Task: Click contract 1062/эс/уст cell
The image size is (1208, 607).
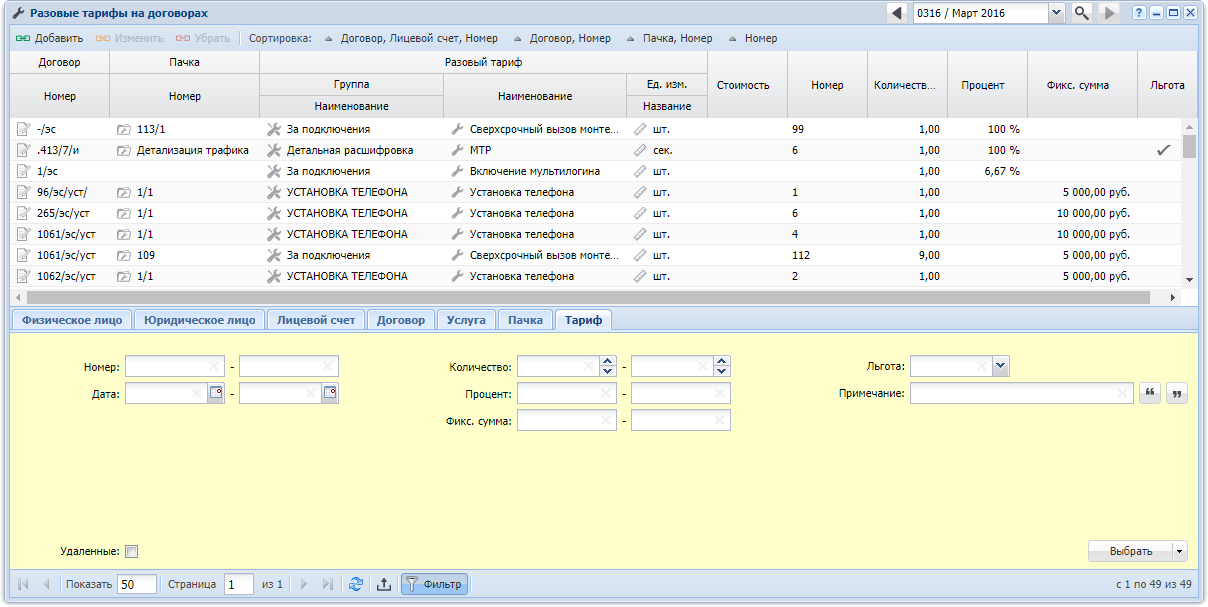Action: (x=59, y=276)
